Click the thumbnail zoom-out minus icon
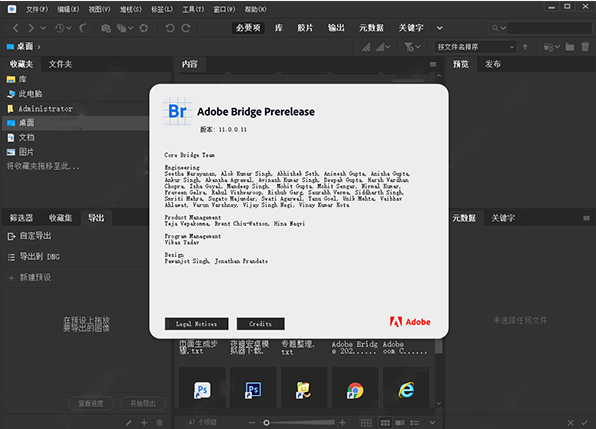This screenshot has height=429, width=596. tap(252, 423)
